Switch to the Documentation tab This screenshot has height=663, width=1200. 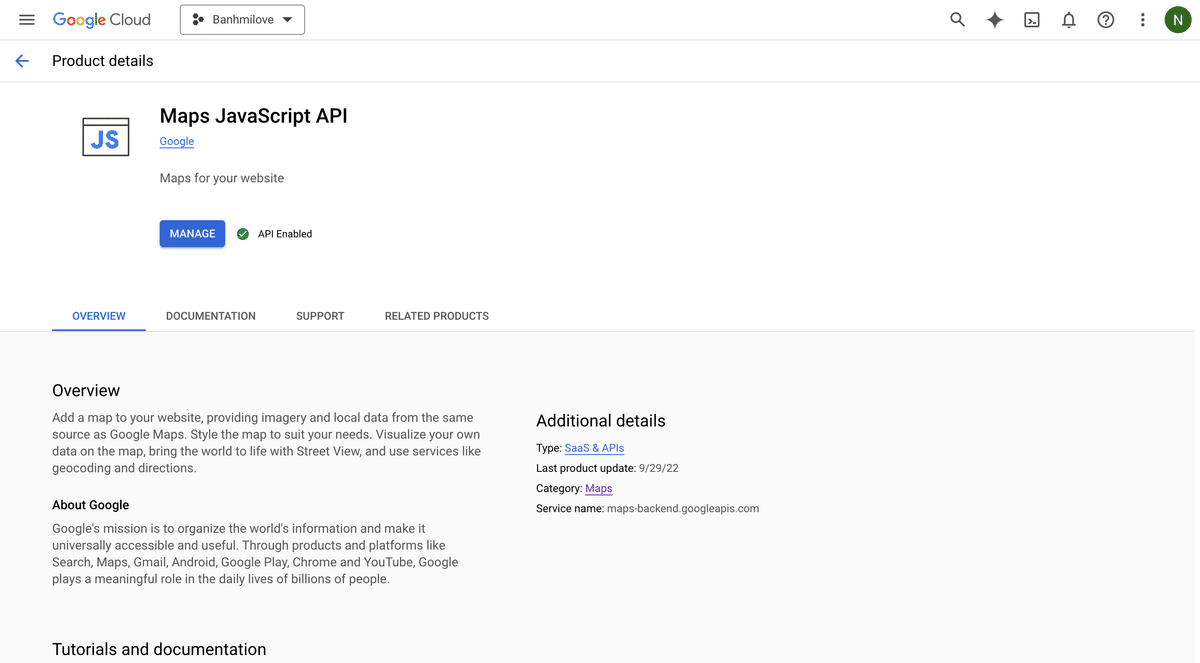click(x=211, y=316)
